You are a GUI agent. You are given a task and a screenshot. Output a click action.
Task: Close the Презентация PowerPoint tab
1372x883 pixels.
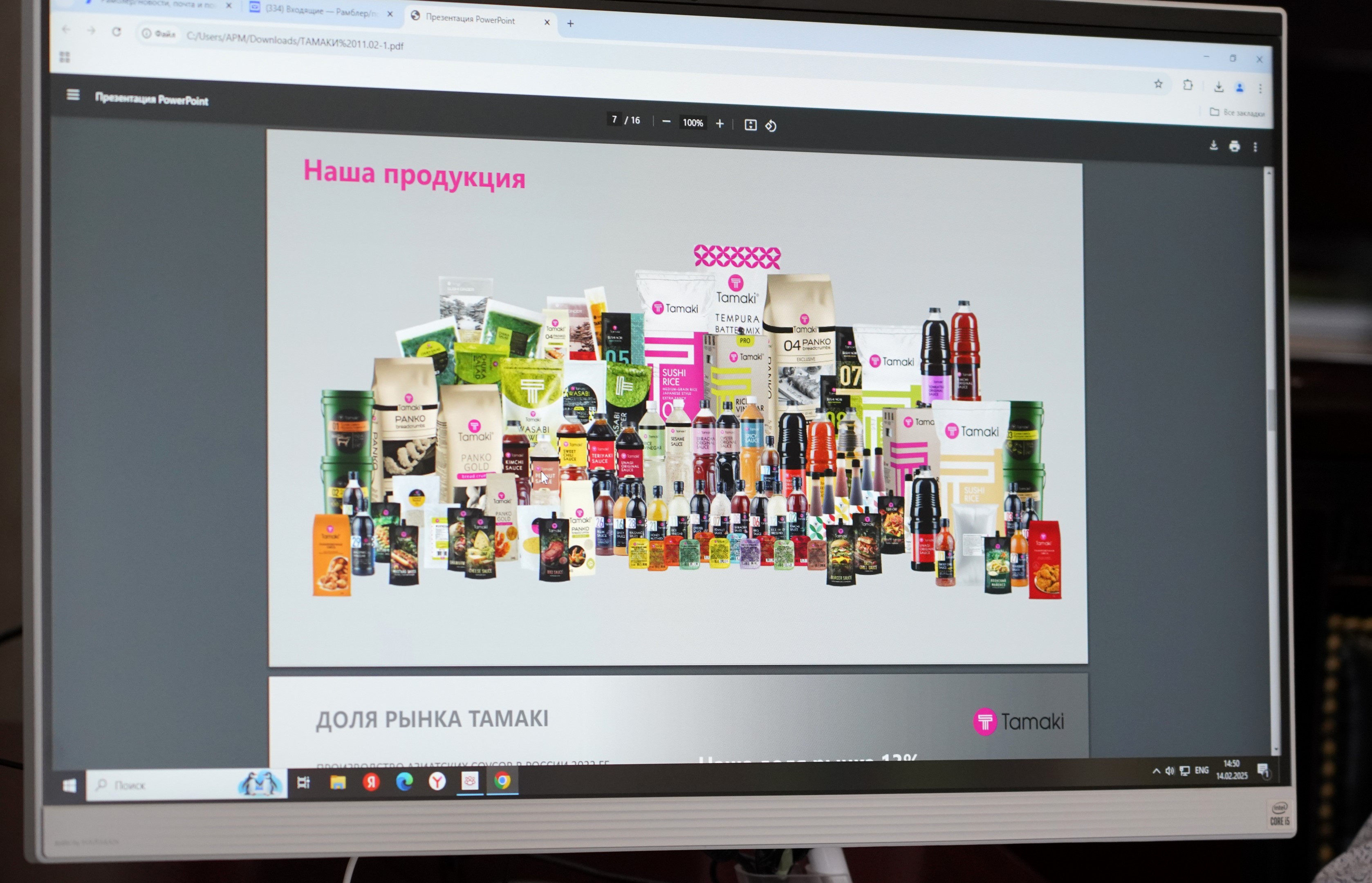coord(547,22)
